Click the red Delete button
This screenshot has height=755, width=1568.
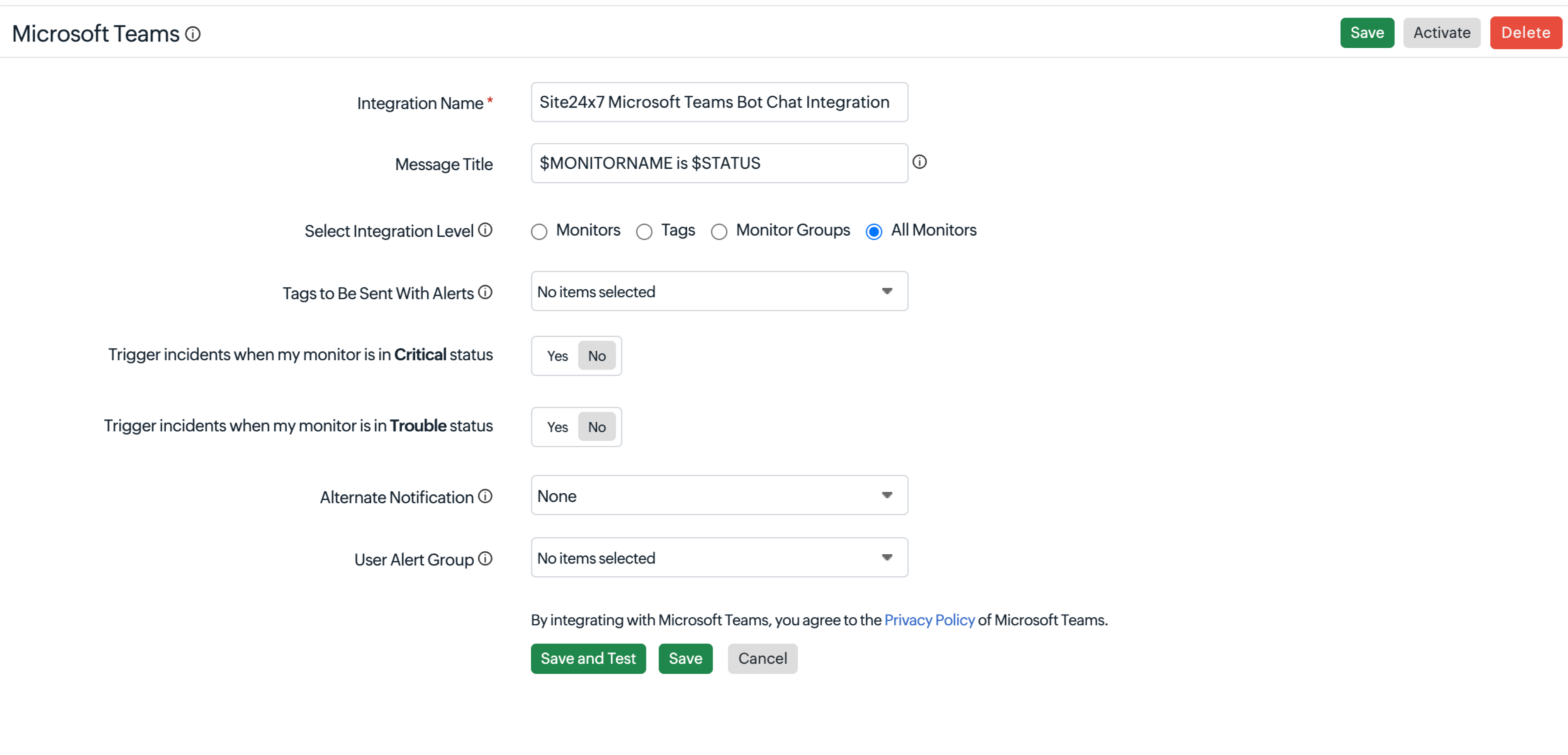[x=1526, y=33]
